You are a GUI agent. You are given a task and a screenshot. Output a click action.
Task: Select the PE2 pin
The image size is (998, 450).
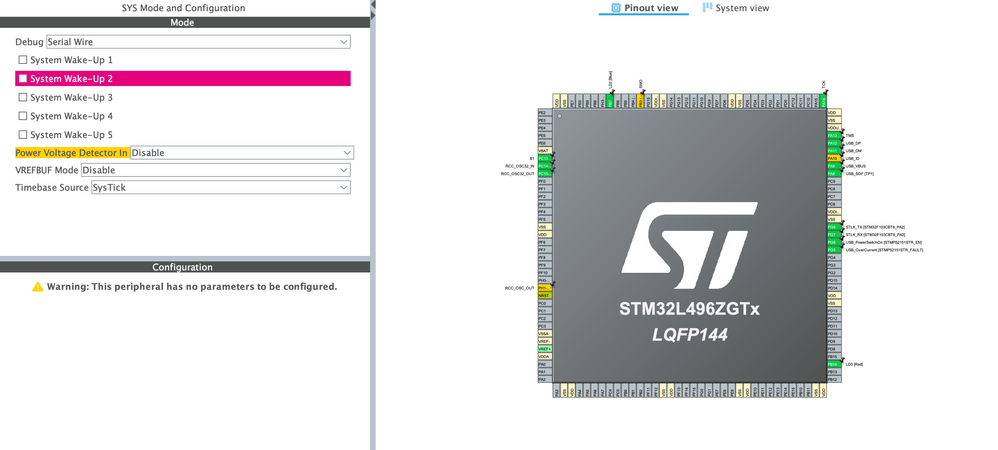click(x=545, y=112)
